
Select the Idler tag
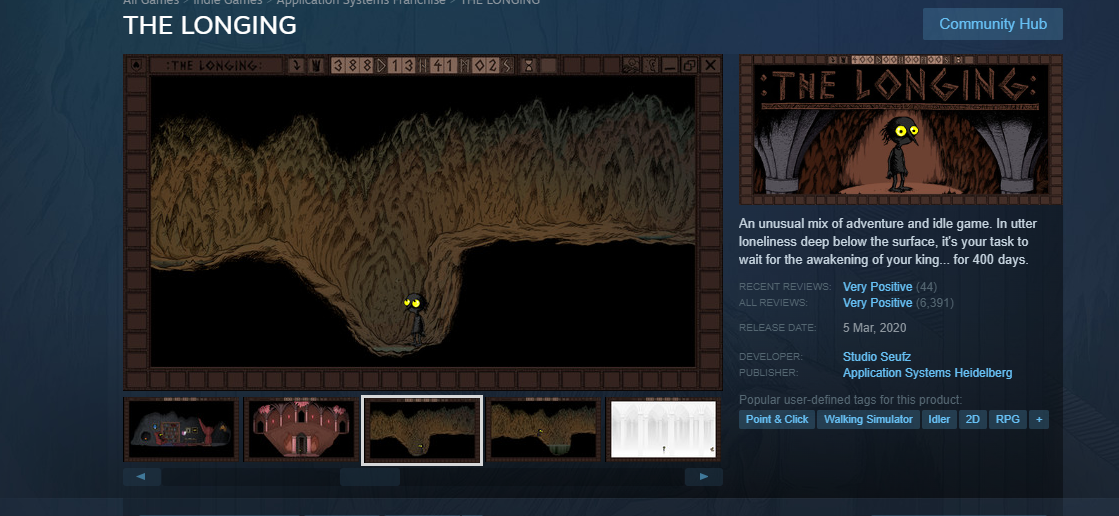(x=939, y=420)
